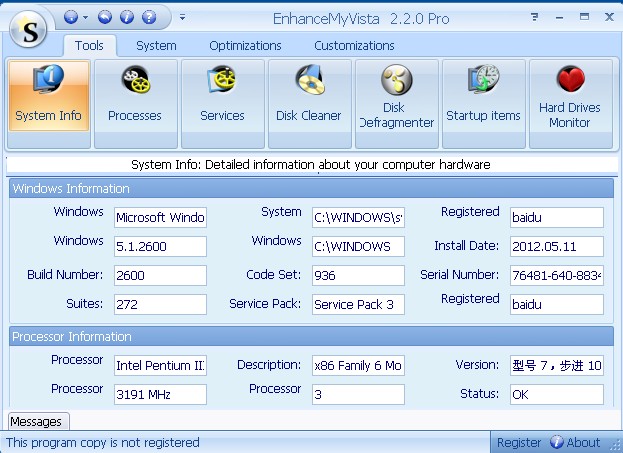This screenshot has height=453, width=623.
Task: Click the Windows Information section header
Action: (x=312, y=188)
